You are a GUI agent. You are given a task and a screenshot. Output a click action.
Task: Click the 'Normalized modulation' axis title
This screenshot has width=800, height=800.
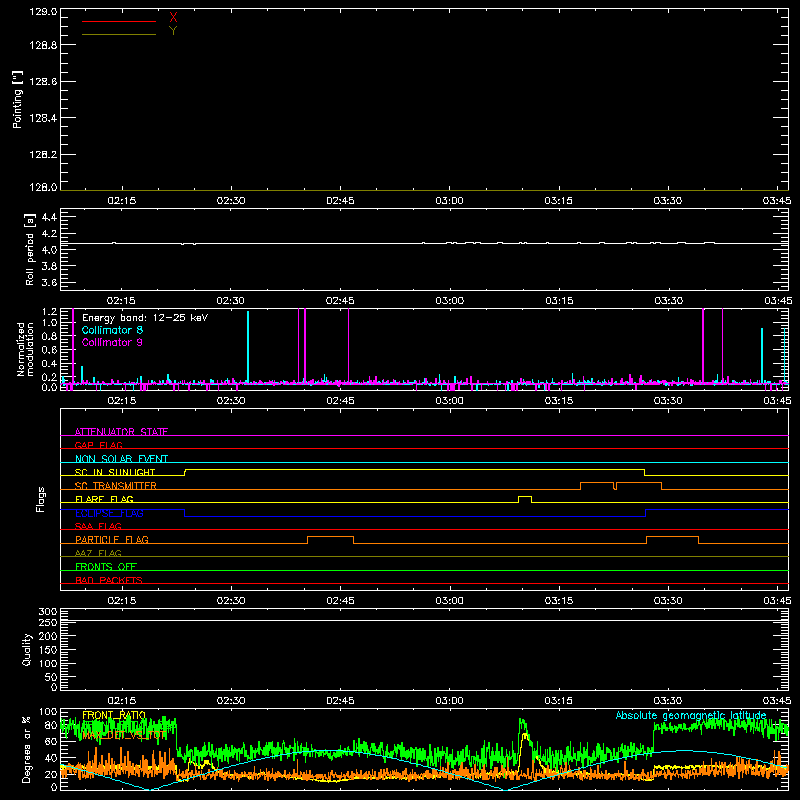coord(26,349)
